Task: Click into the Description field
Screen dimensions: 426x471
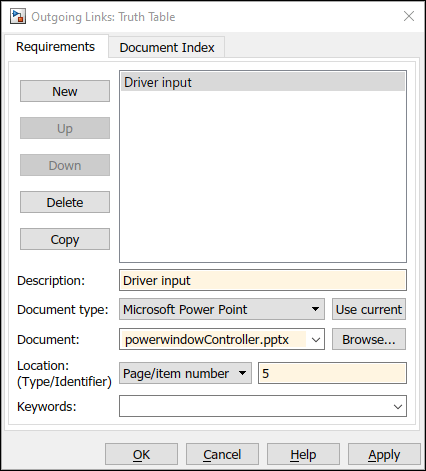Action: click(x=263, y=280)
